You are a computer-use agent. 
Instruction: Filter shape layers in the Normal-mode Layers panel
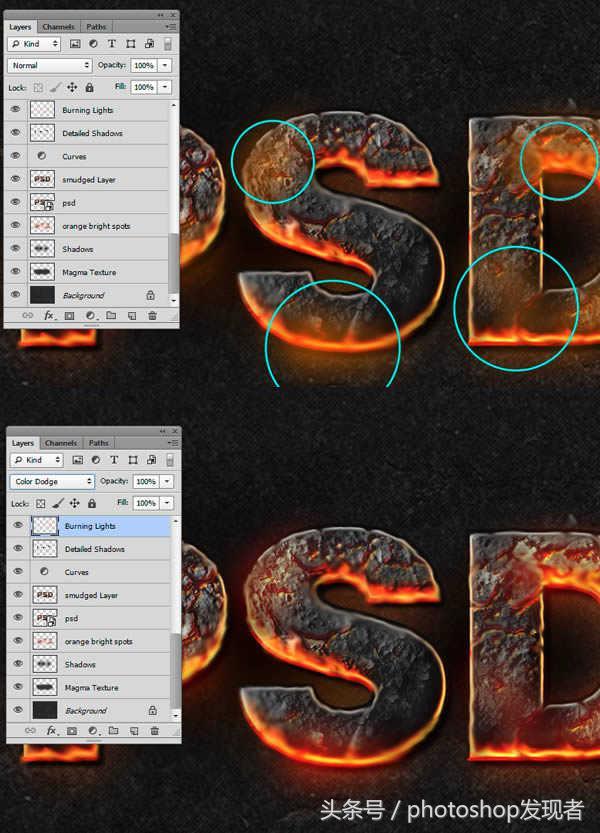pos(131,44)
